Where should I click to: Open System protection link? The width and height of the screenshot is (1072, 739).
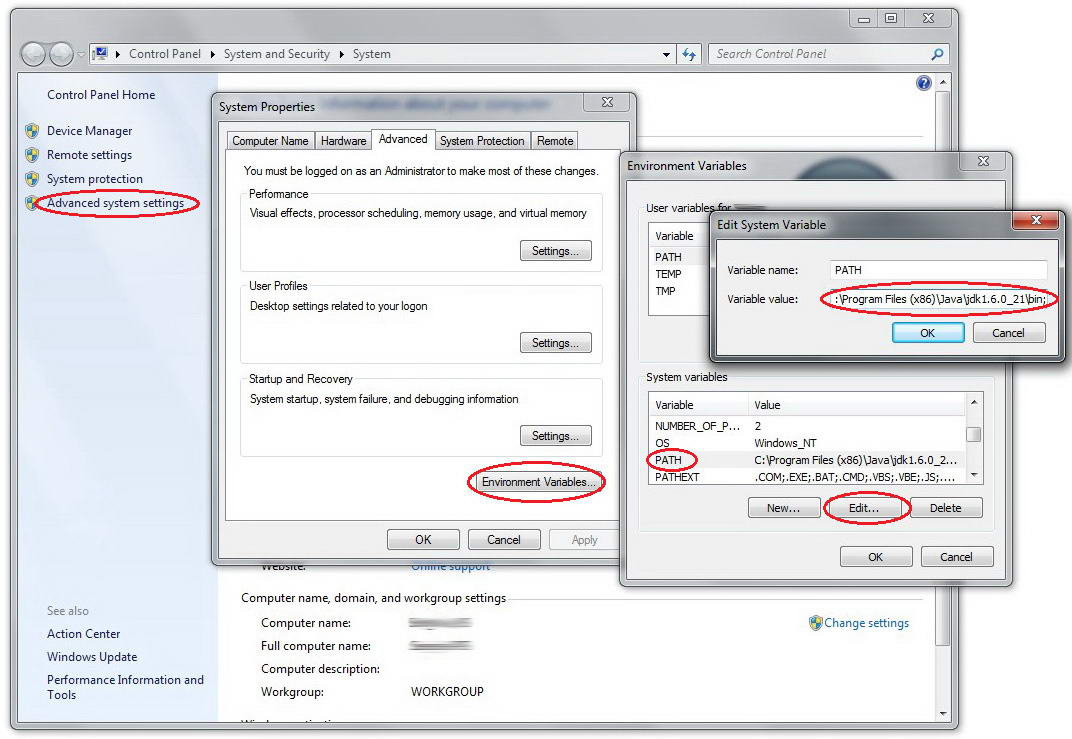(x=95, y=179)
